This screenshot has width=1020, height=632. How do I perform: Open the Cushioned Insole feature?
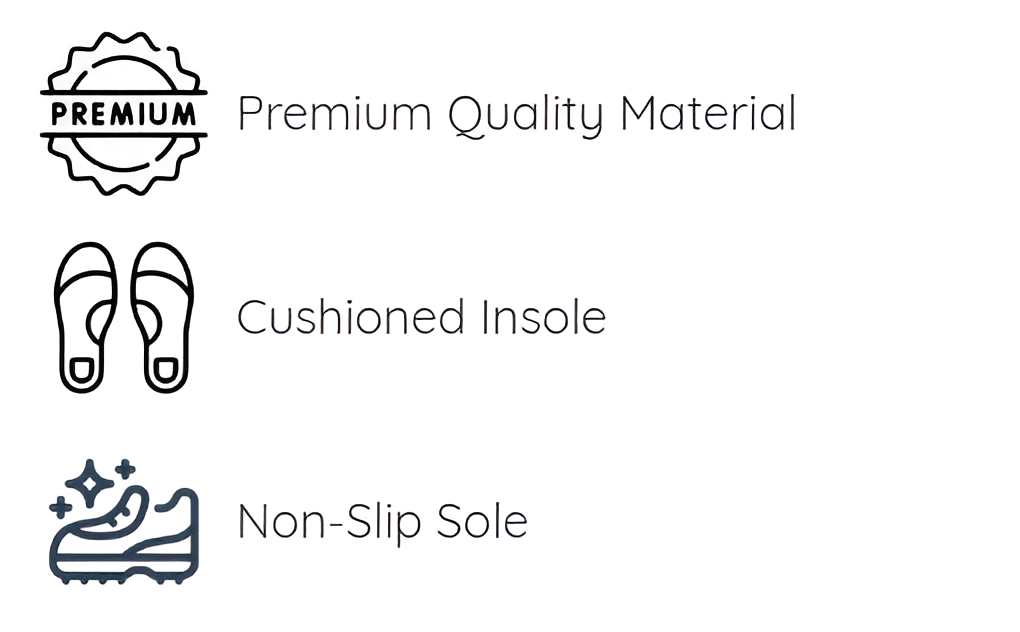pyautogui.click(x=421, y=318)
